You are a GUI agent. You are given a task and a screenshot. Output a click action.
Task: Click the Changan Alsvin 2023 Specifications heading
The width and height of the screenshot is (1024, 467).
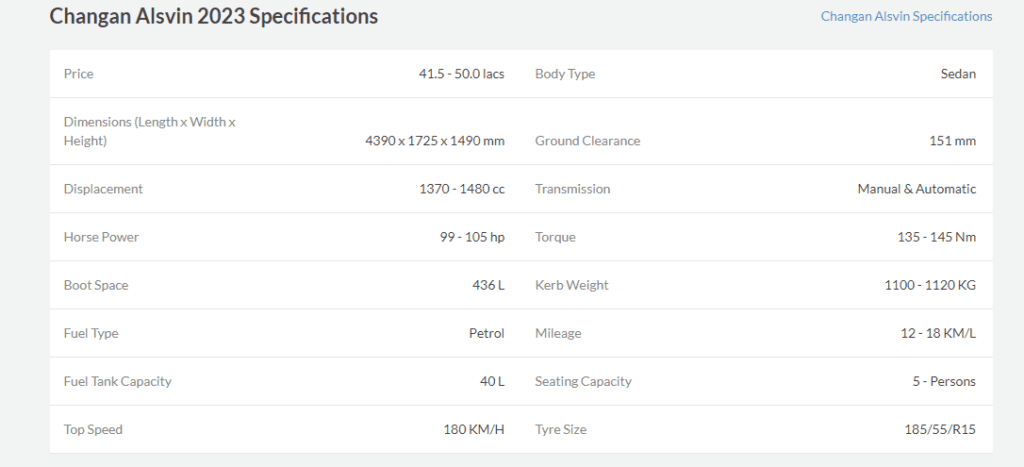[x=214, y=16]
